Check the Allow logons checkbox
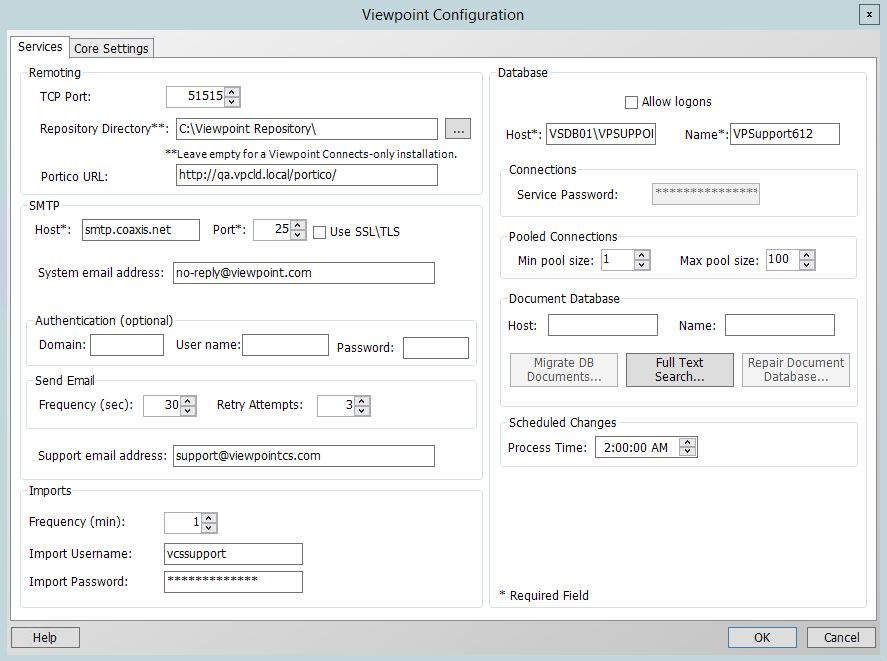 tap(631, 102)
